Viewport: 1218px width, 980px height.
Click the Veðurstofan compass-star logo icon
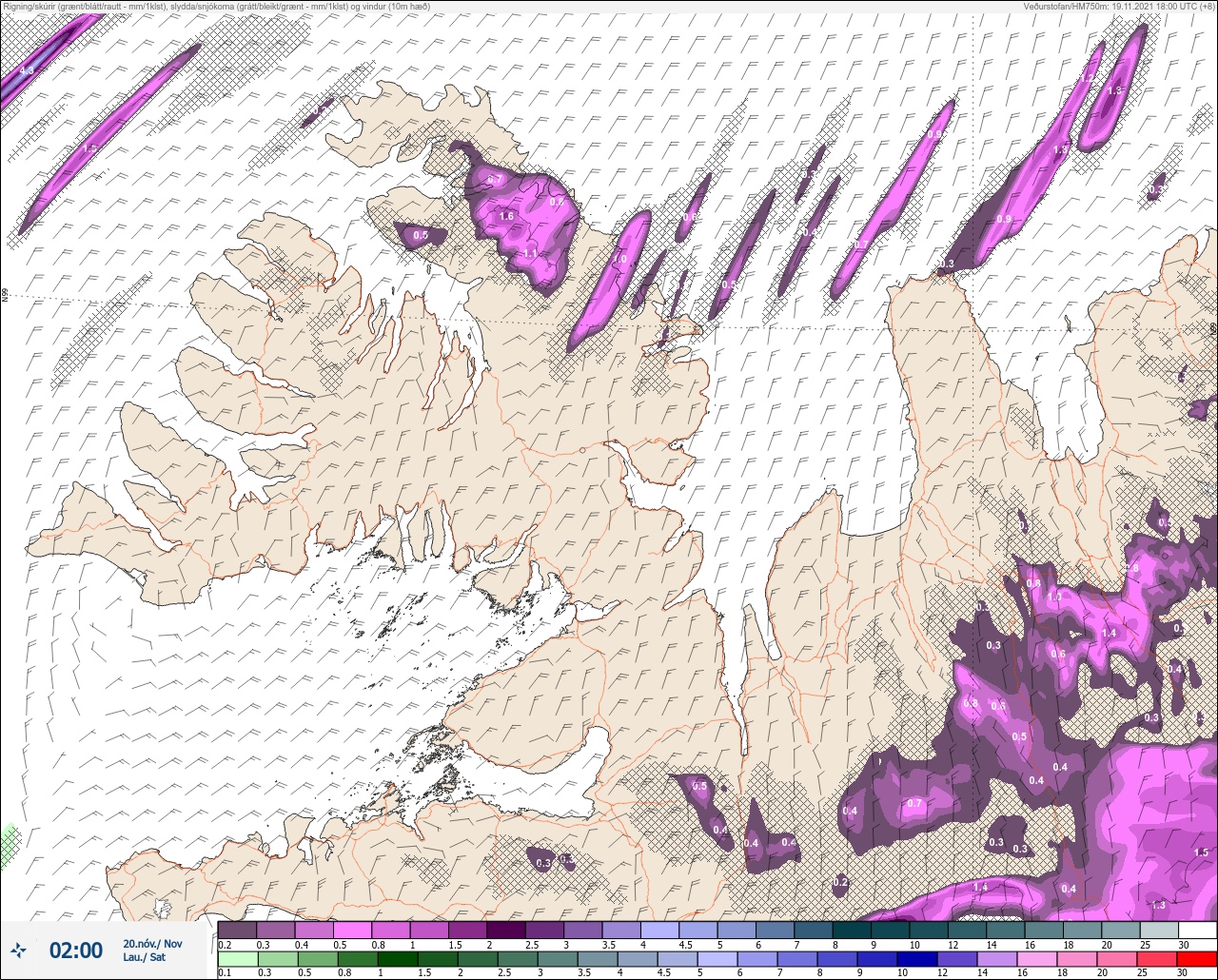coord(18,950)
